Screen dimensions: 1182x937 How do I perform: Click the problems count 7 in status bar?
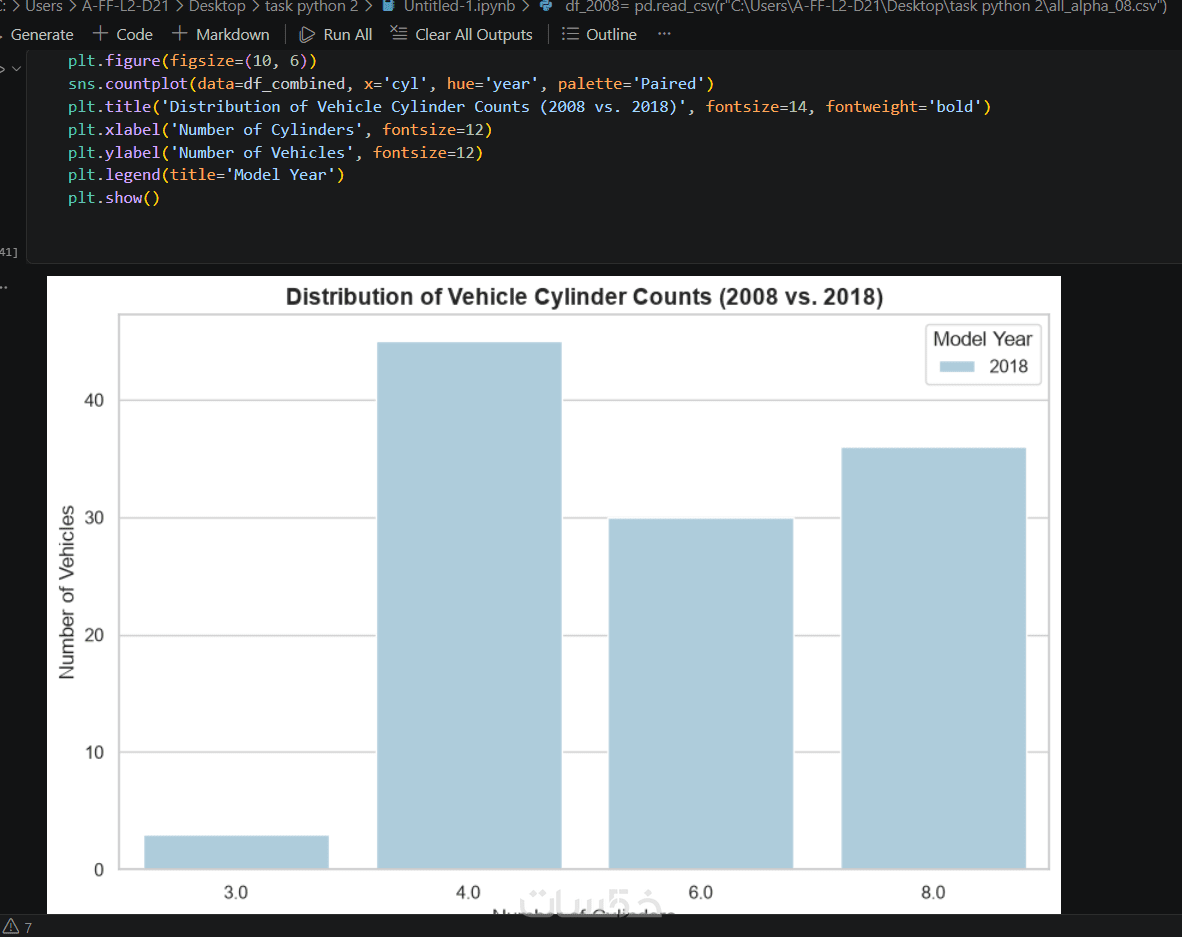pyautogui.click(x=28, y=927)
